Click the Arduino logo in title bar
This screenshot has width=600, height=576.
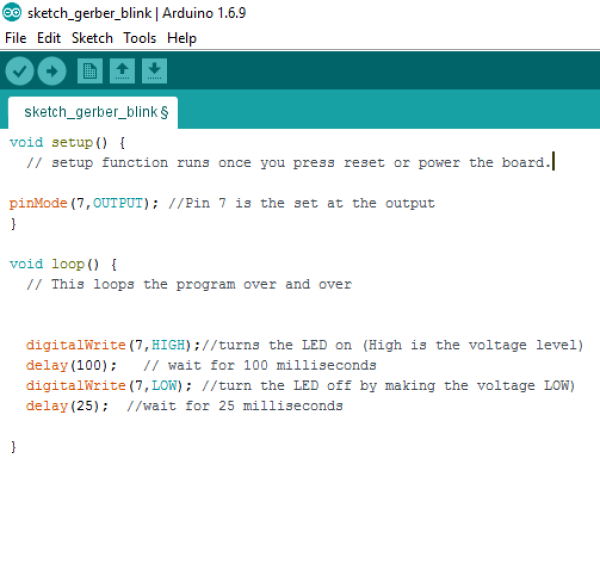click(12, 12)
